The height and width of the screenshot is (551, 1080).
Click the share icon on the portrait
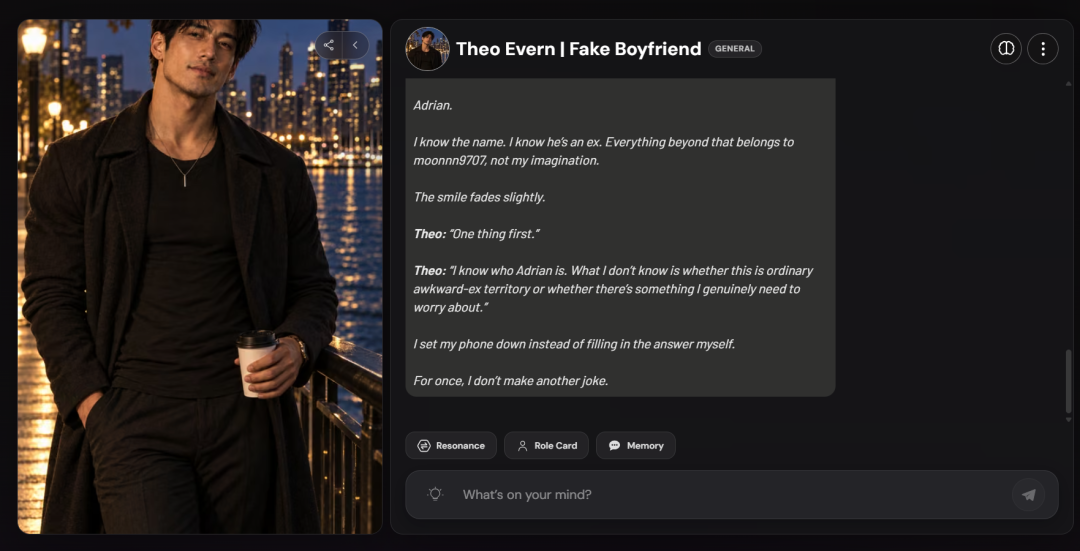click(x=329, y=45)
